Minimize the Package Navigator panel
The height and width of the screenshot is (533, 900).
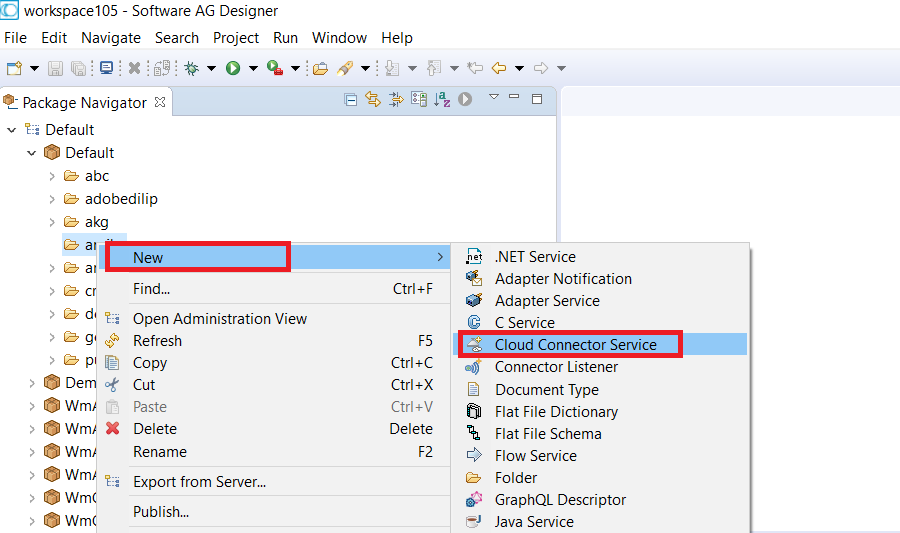pyautogui.click(x=514, y=96)
